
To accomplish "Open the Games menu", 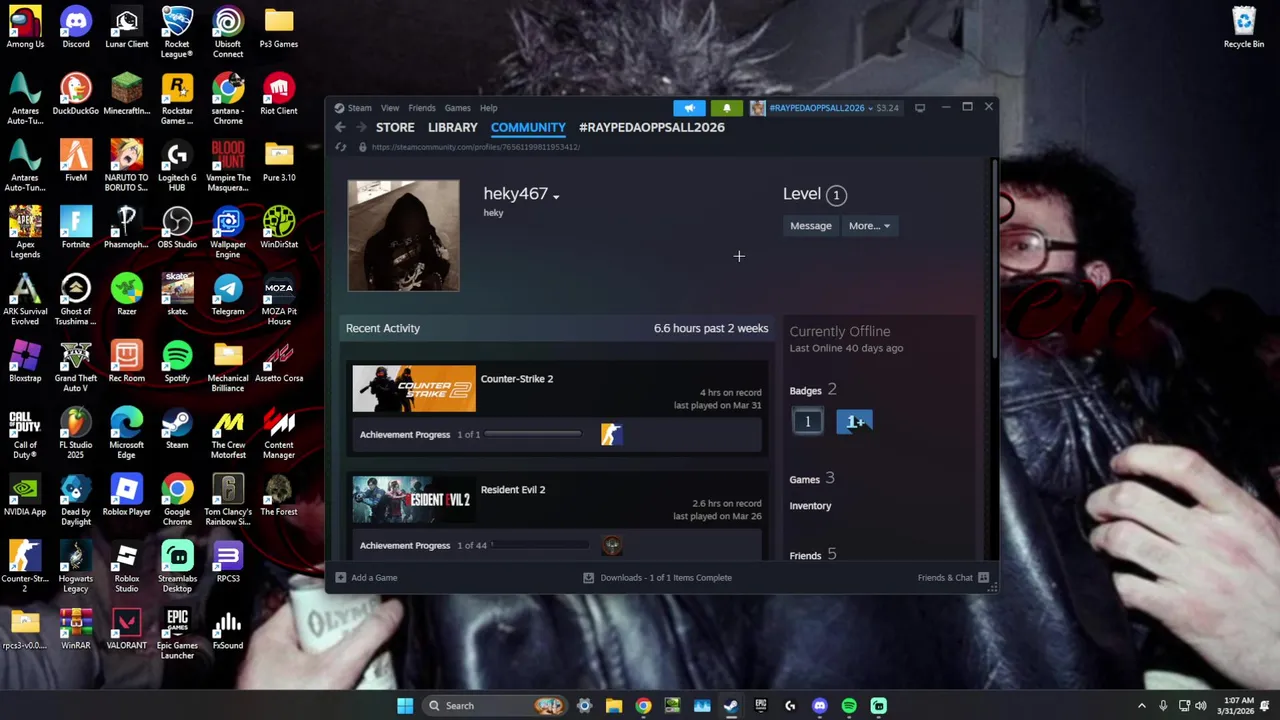I will [458, 108].
